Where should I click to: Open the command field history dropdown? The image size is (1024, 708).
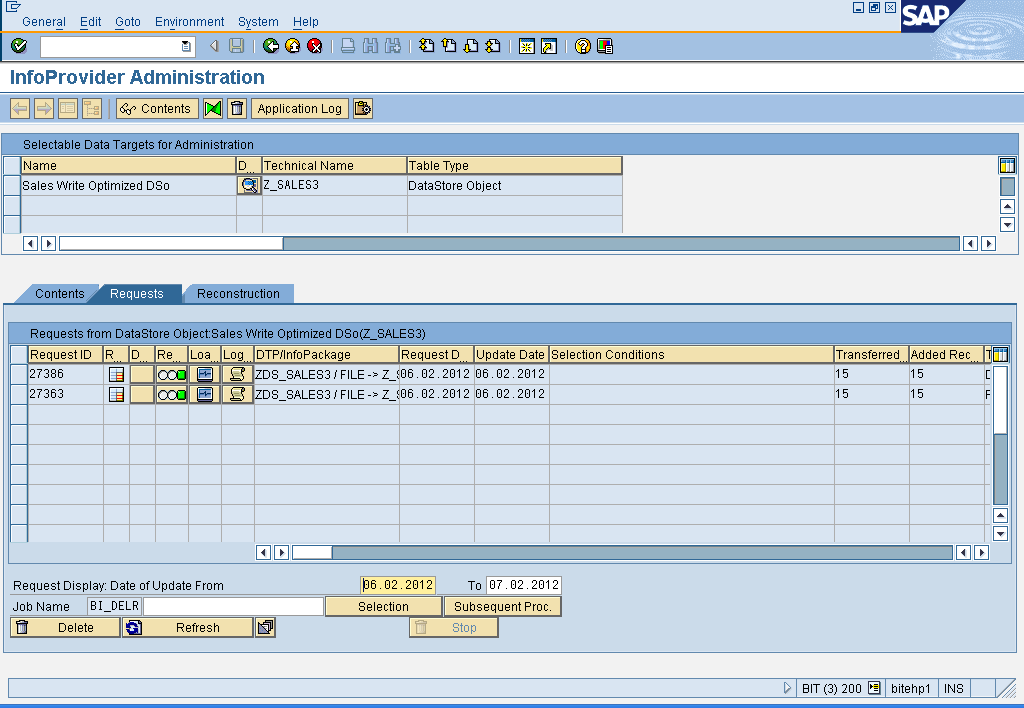(x=186, y=46)
